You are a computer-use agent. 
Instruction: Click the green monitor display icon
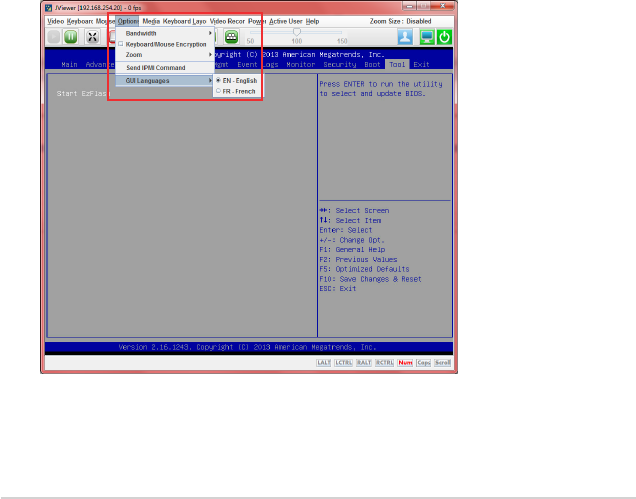(x=427, y=37)
